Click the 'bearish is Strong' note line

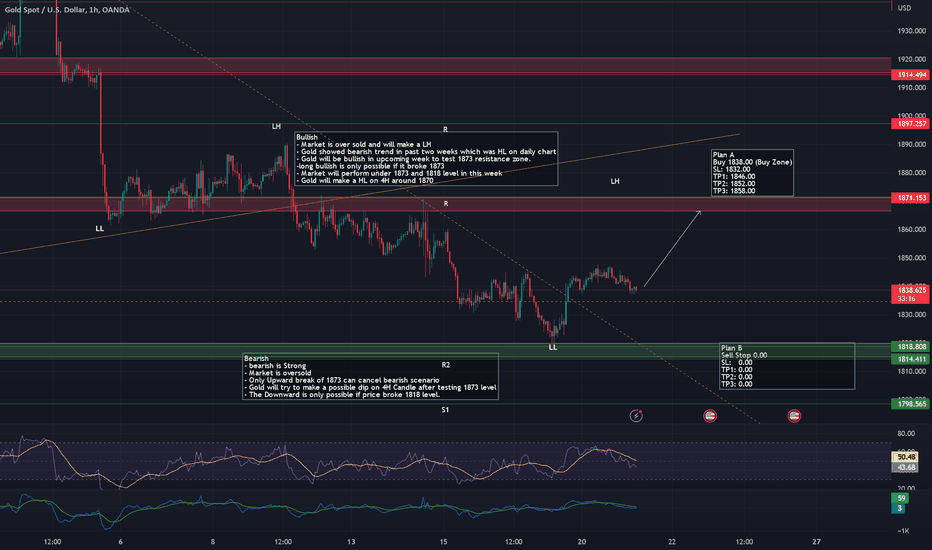click(x=275, y=366)
